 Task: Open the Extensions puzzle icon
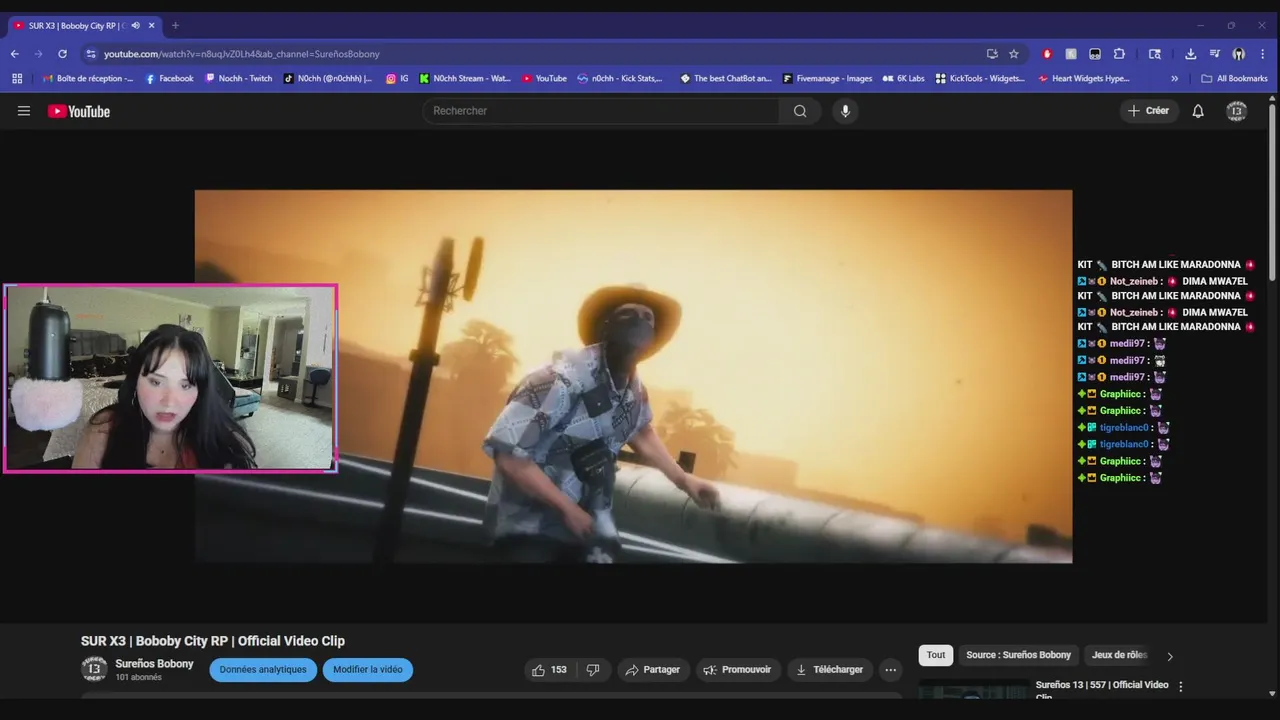1119,54
